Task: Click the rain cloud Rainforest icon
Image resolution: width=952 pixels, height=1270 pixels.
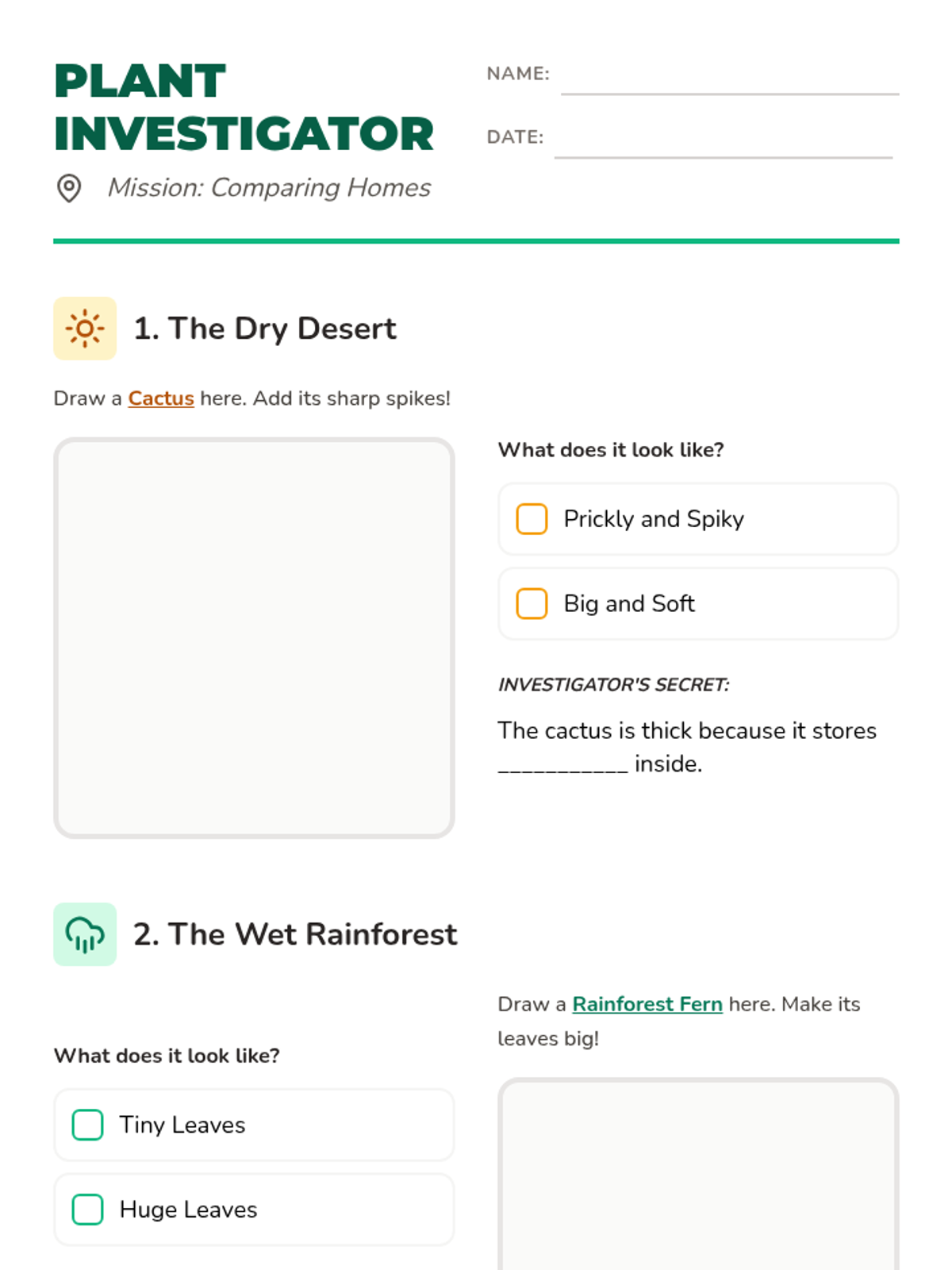Action: coord(85,934)
